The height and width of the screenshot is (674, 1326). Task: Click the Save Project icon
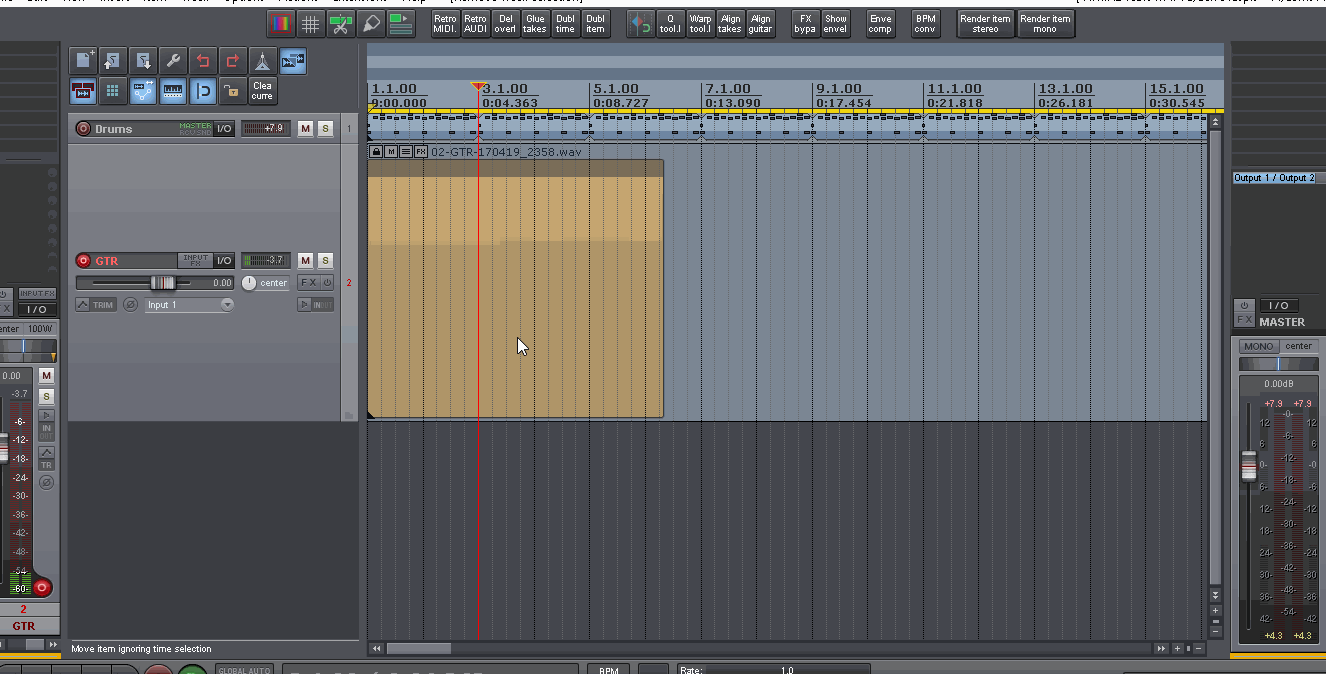[143, 61]
